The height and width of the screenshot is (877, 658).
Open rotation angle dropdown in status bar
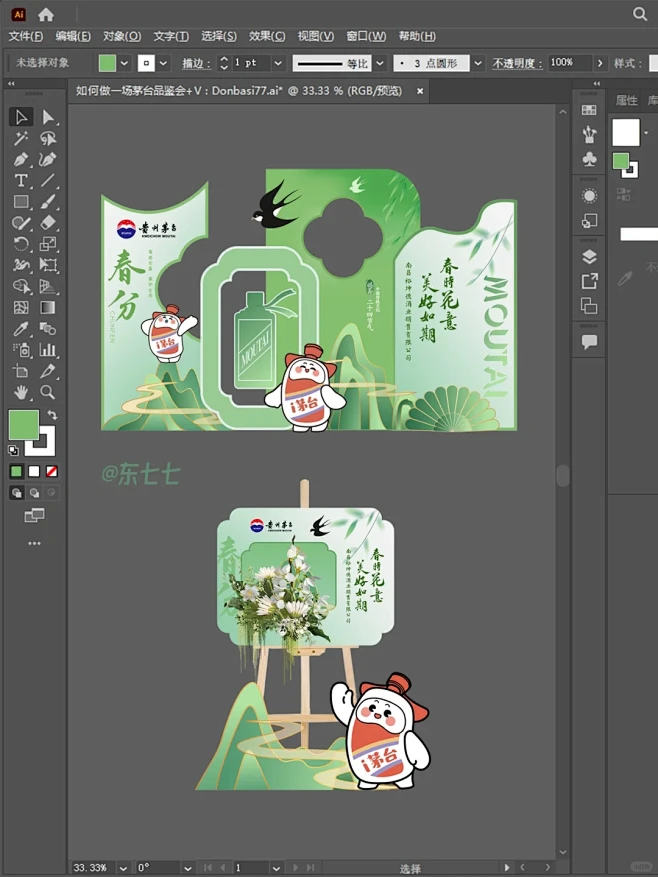tap(188, 868)
